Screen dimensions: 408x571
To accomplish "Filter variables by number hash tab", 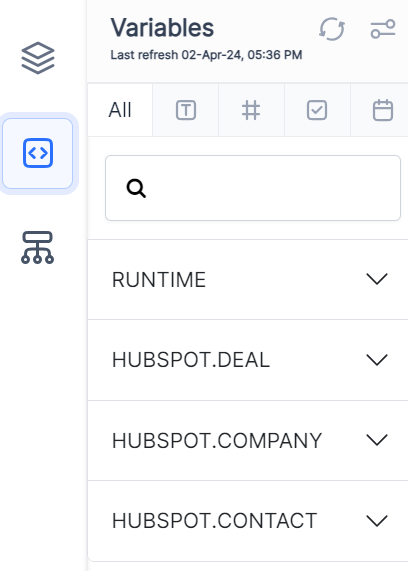I will click(251, 110).
